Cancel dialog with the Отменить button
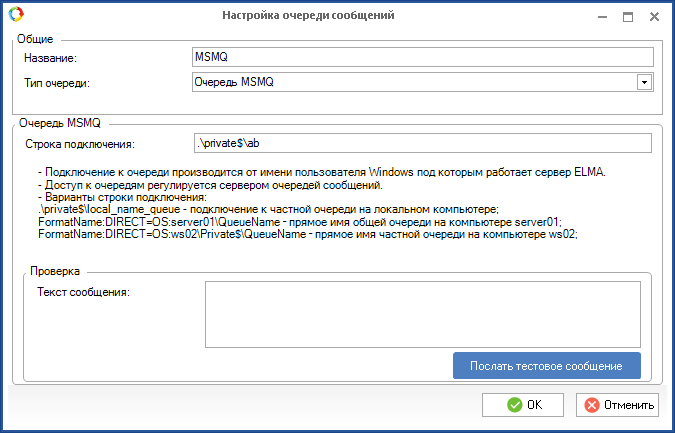Viewport: 675px width, 433px height. (x=617, y=405)
